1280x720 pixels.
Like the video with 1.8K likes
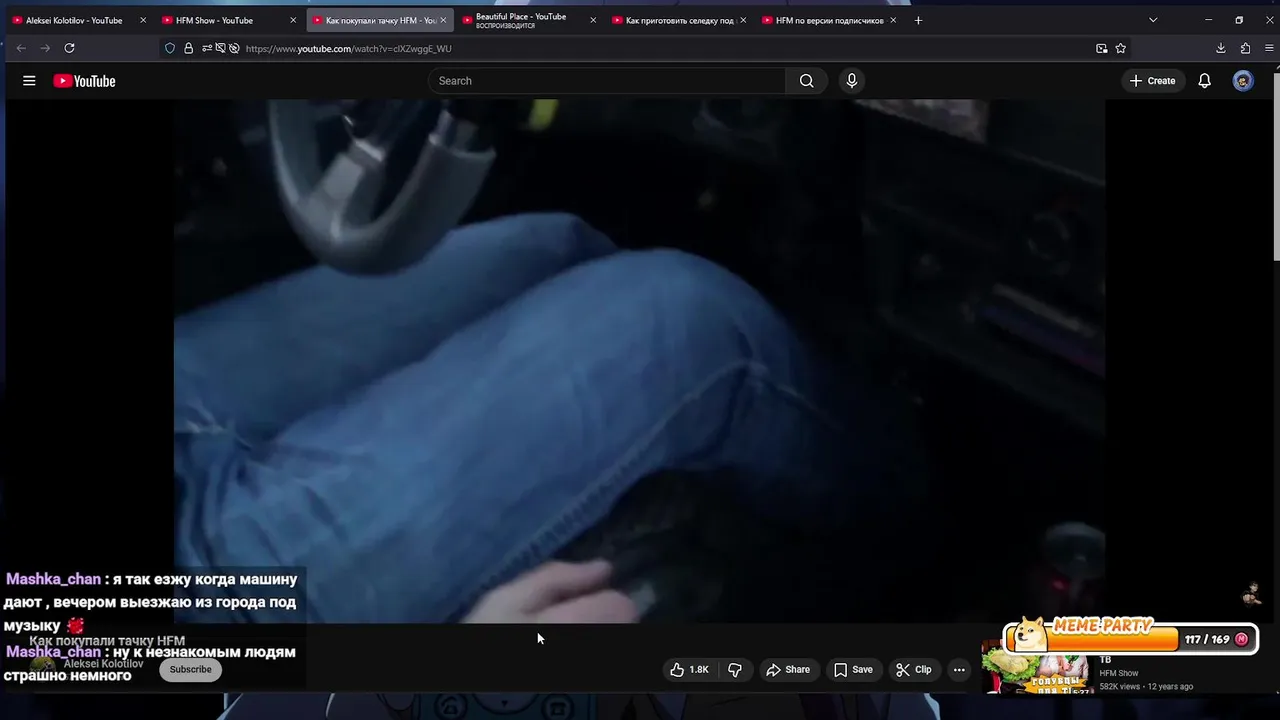[689, 670]
